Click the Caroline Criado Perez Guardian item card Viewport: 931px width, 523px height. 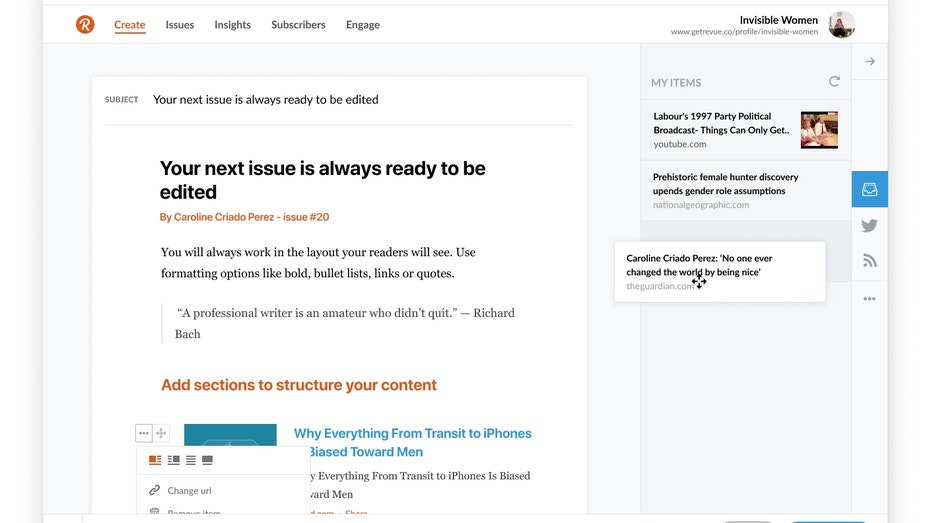point(720,272)
